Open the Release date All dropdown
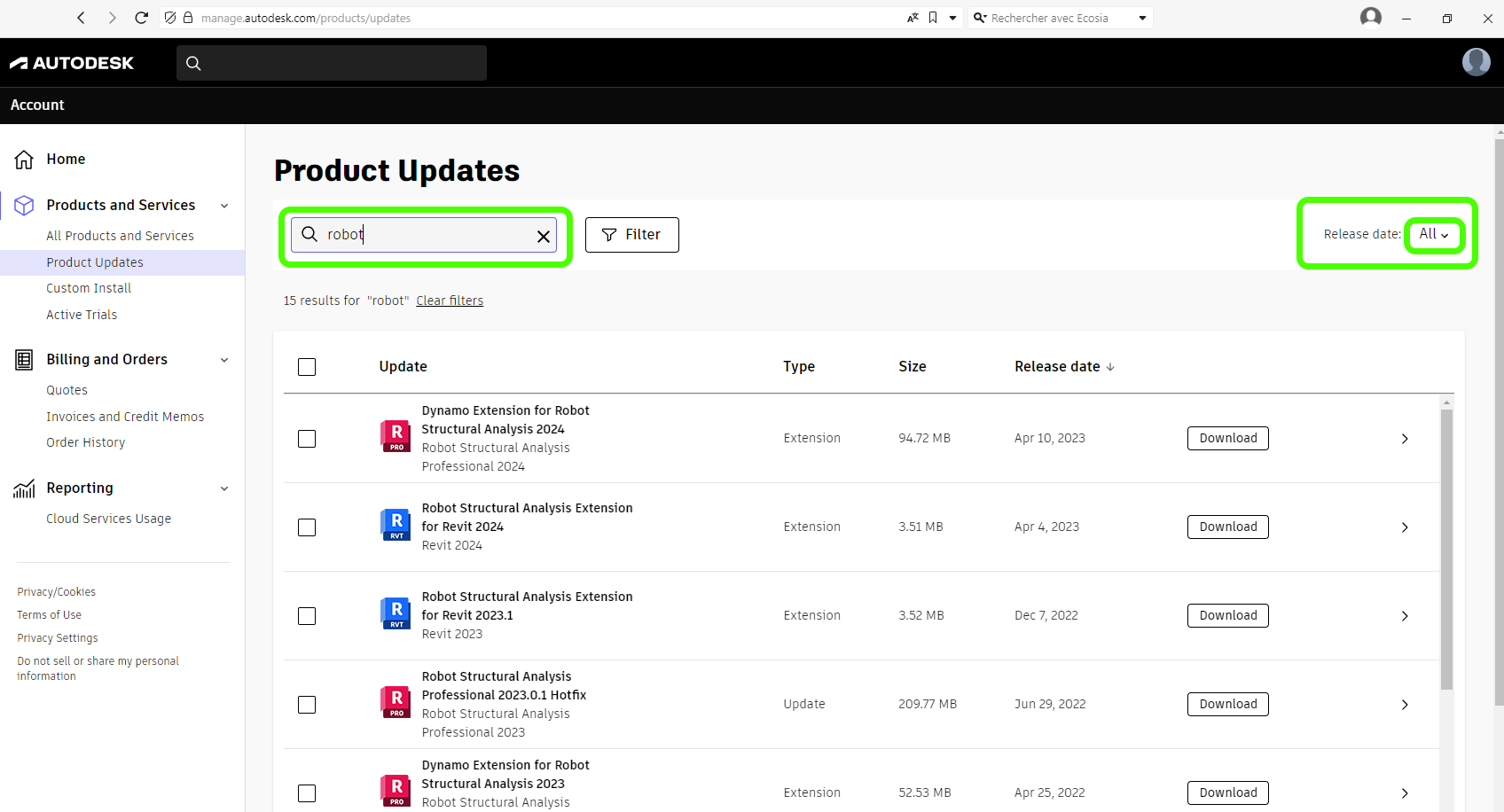Viewport: 1504px width, 812px height. [1433, 234]
